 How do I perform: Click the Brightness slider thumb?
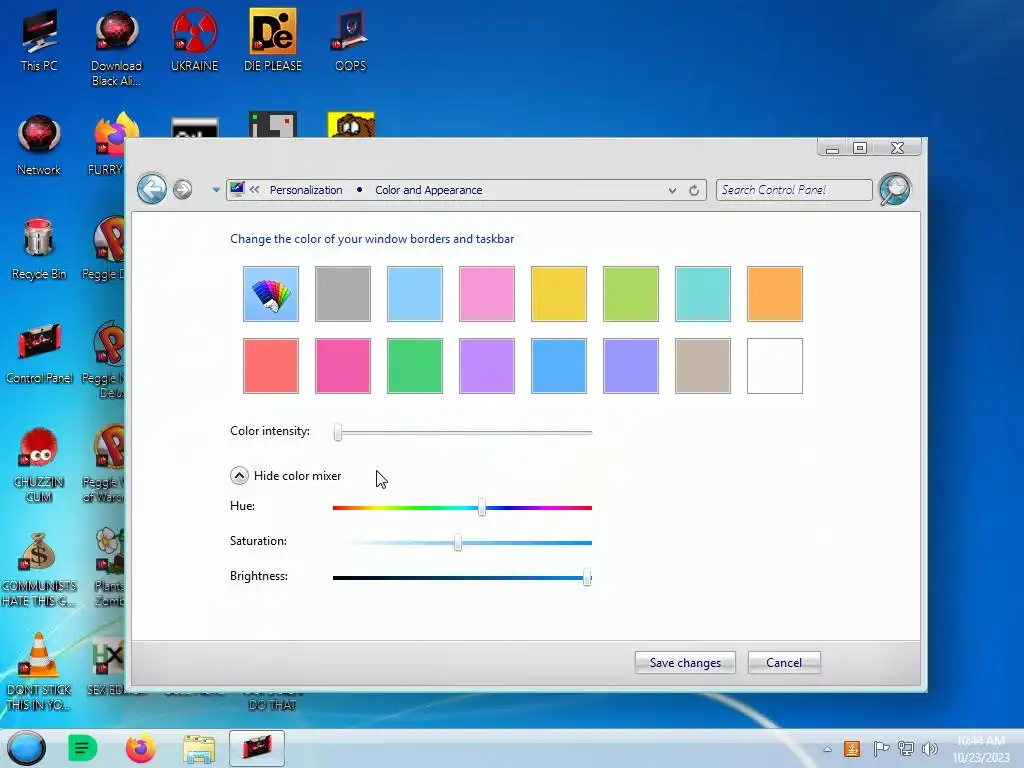click(x=587, y=577)
